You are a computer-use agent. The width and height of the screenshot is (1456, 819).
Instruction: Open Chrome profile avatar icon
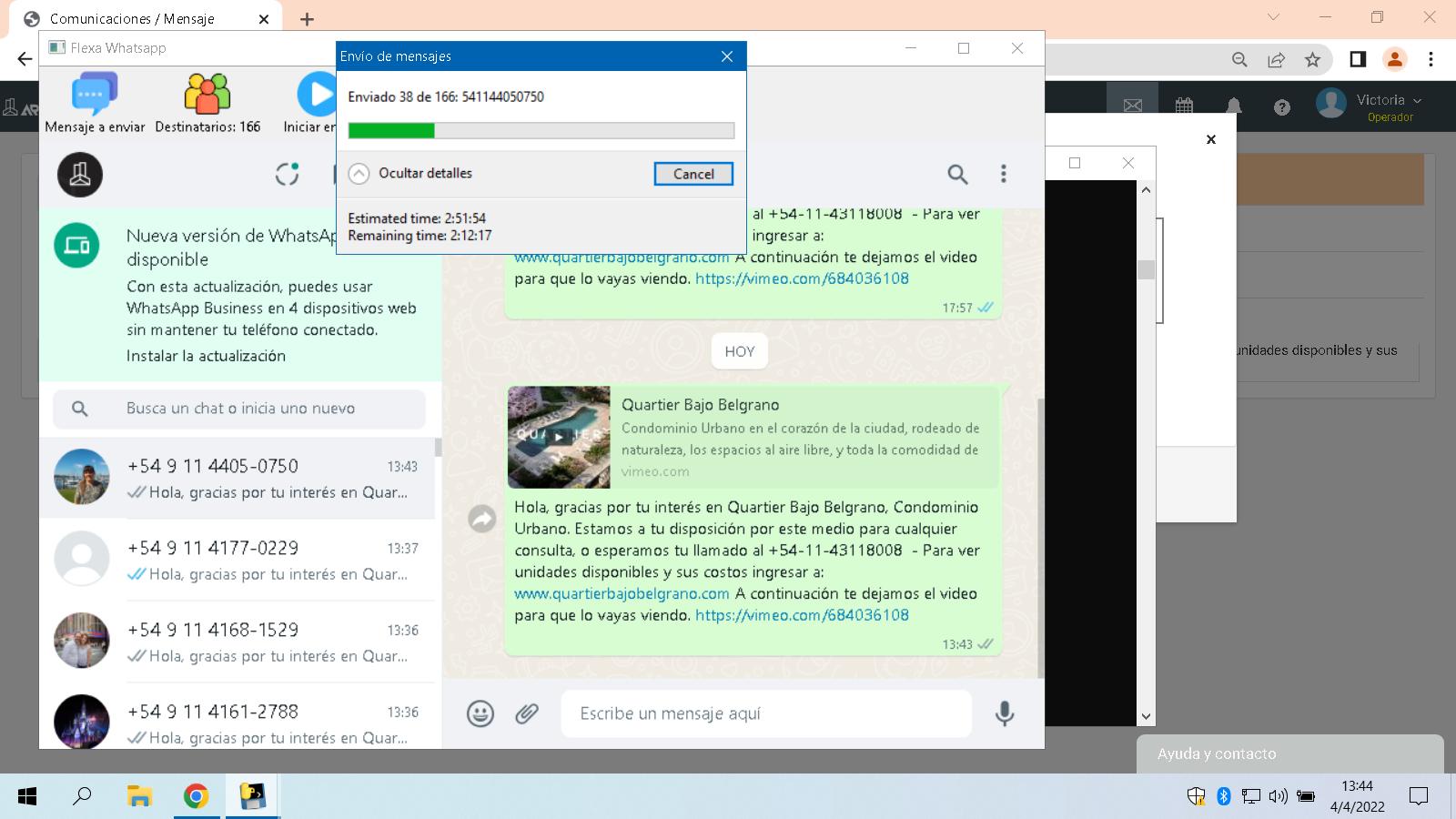tap(1394, 59)
